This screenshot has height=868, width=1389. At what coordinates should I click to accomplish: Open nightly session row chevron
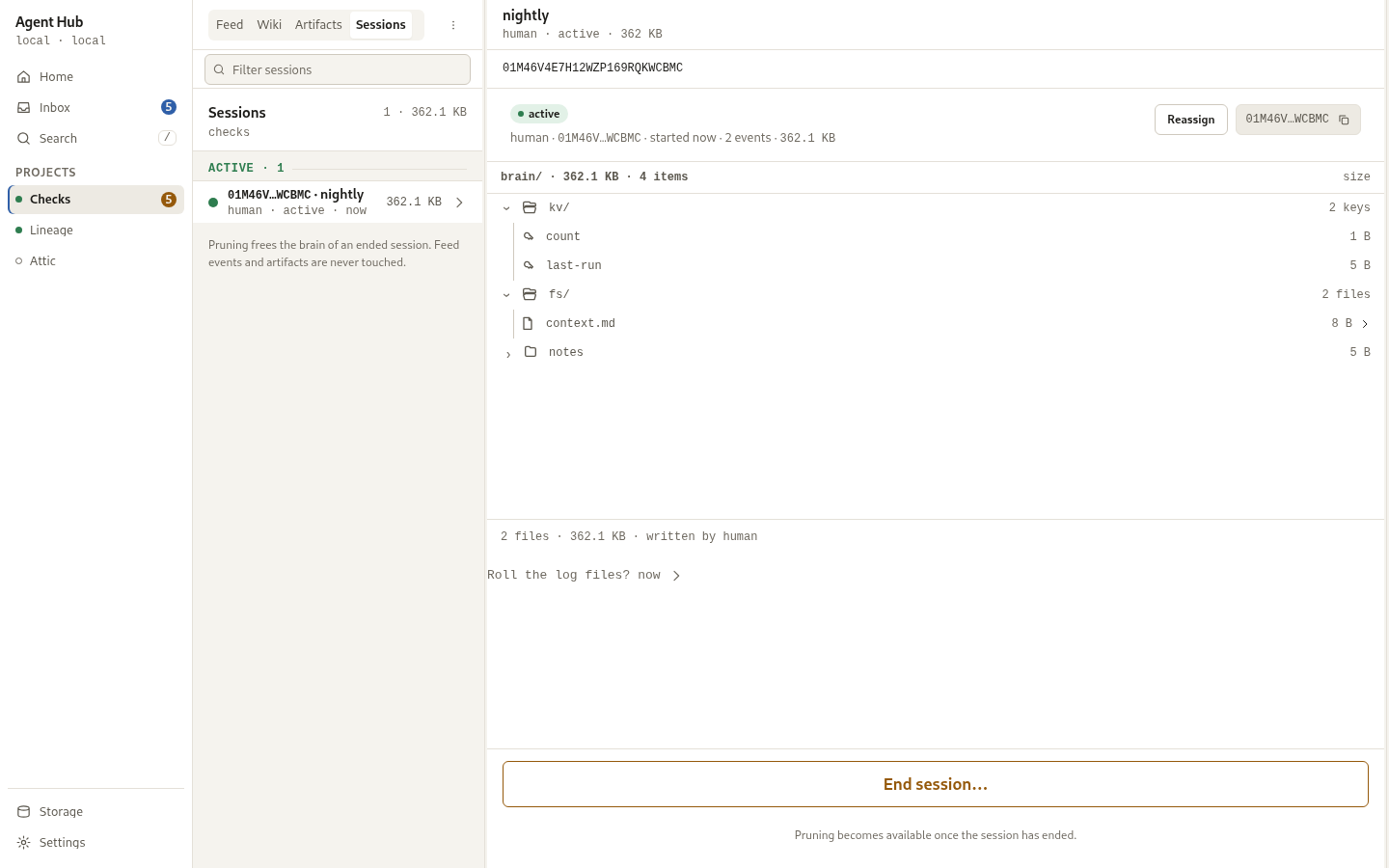click(x=459, y=203)
